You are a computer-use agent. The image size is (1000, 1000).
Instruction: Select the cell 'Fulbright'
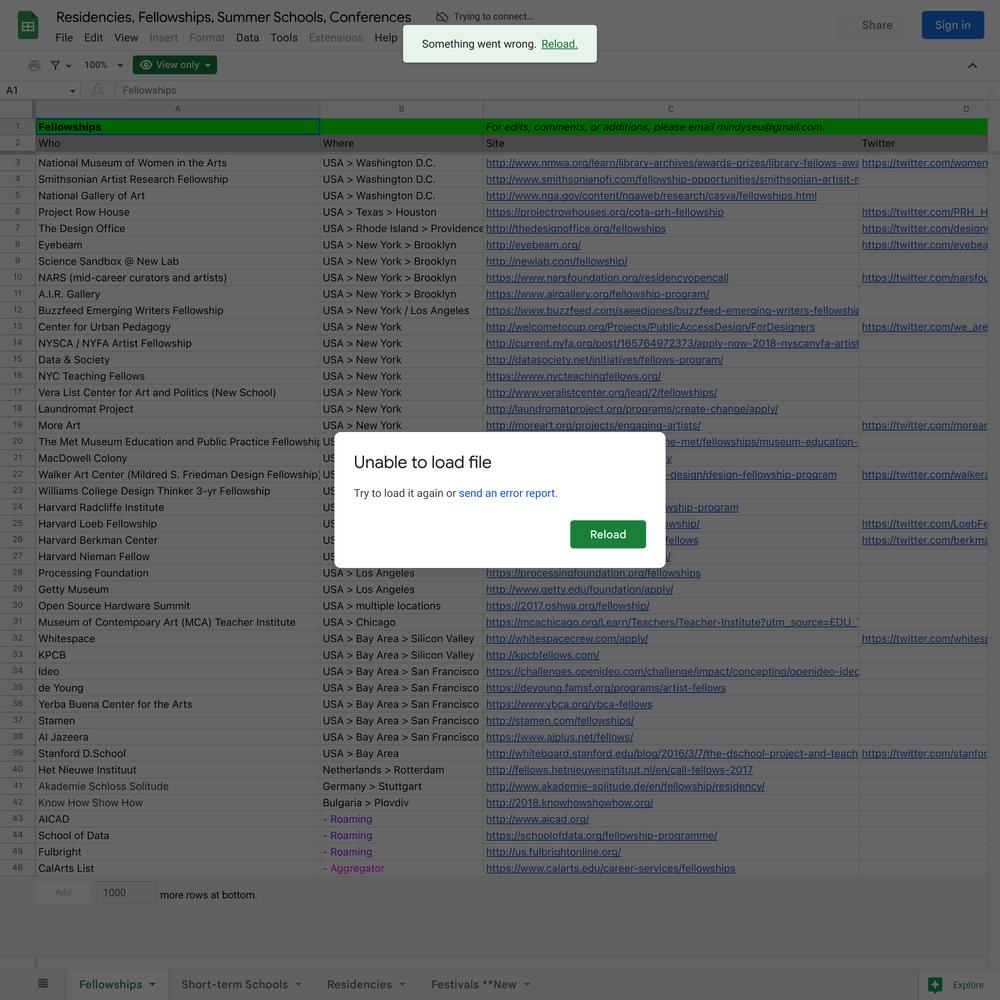click(177, 852)
